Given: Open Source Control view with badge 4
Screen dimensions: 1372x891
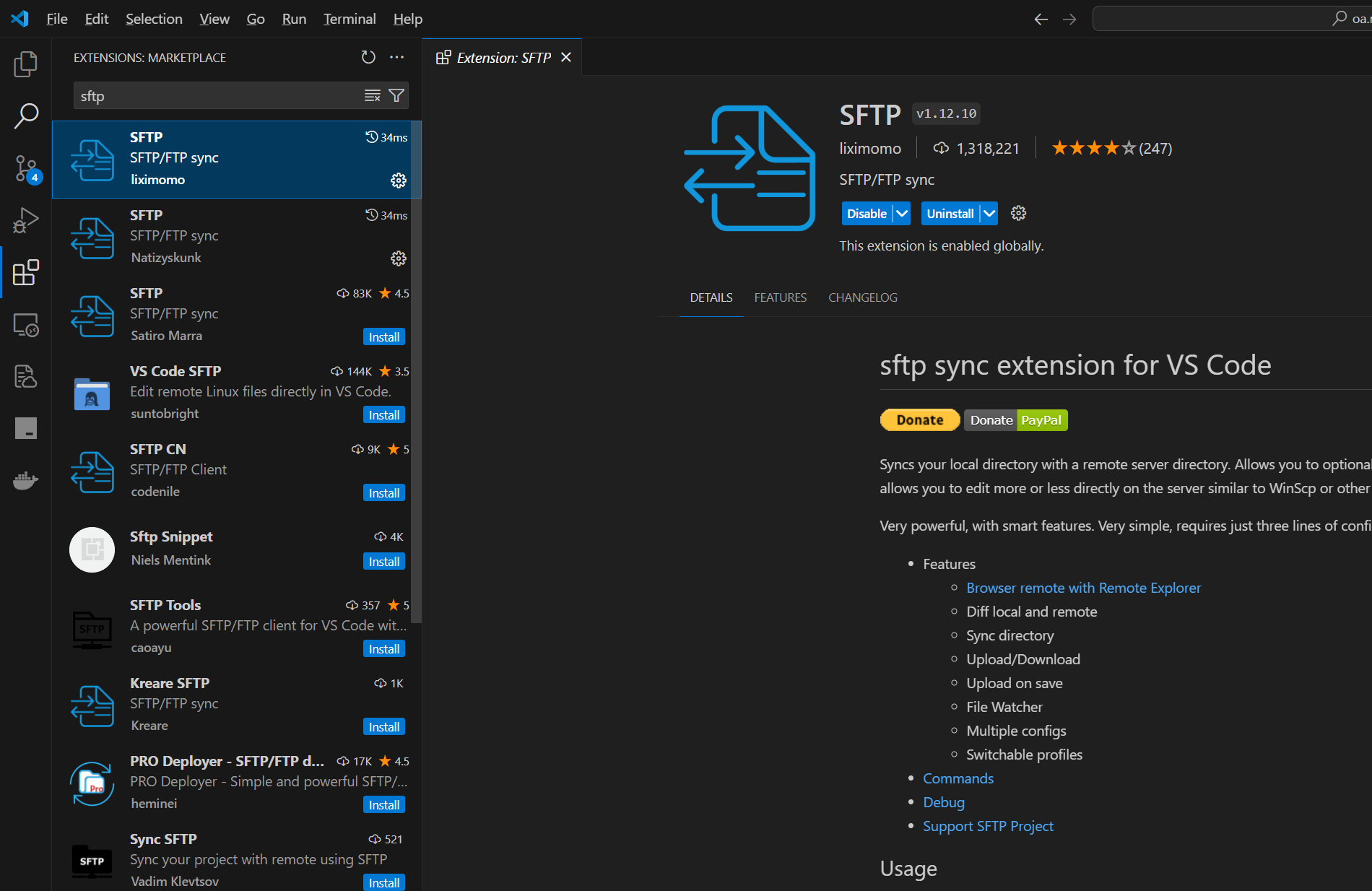Looking at the screenshot, I should coord(26,168).
